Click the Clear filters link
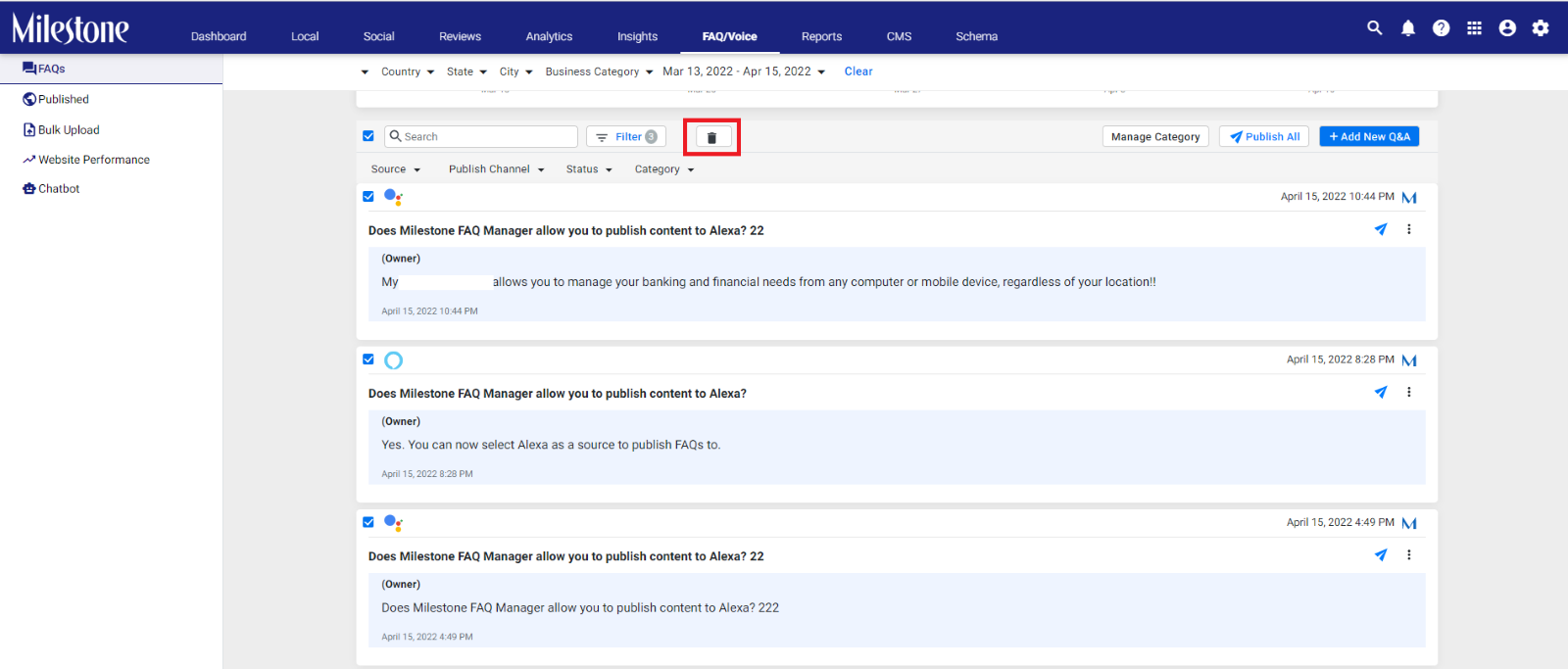Image resolution: width=1568 pixels, height=669 pixels. (858, 72)
